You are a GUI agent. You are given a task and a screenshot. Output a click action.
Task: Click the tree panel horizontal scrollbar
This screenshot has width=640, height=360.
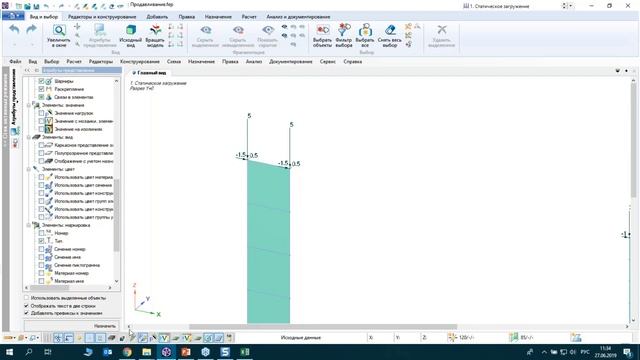coord(50,288)
